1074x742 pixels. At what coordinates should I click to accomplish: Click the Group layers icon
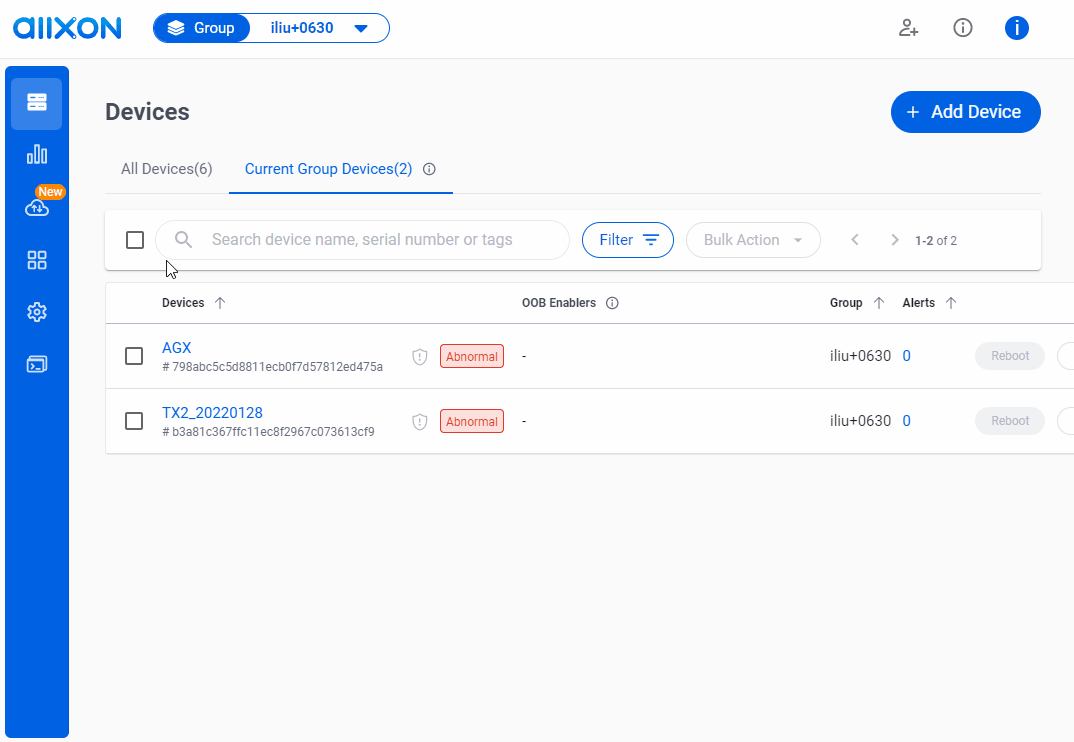coord(176,28)
